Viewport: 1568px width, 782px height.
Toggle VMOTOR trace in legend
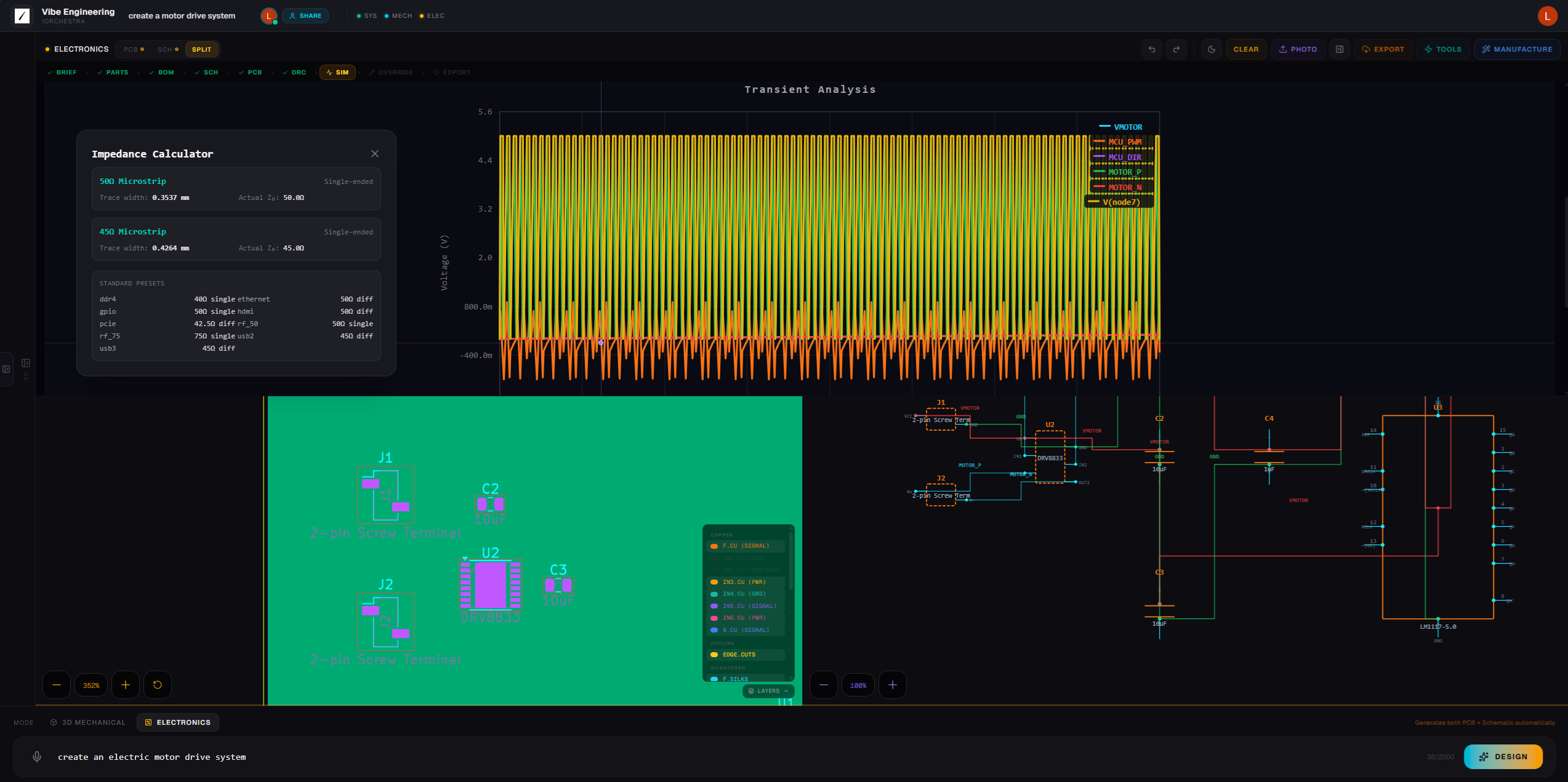[1121, 127]
